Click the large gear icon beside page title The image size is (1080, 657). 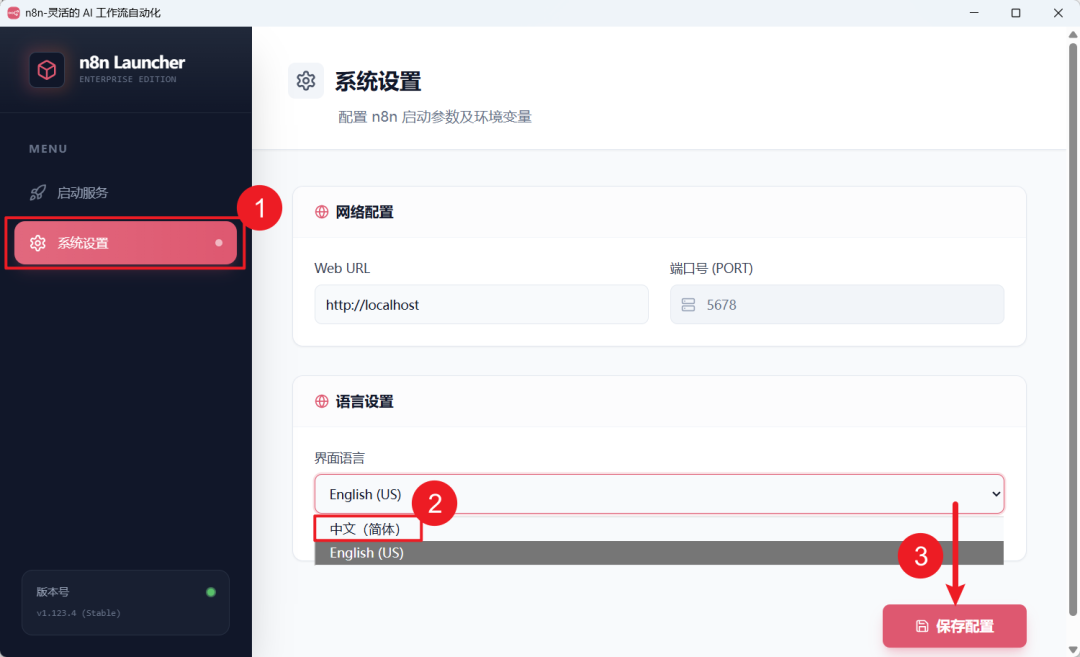[x=306, y=81]
